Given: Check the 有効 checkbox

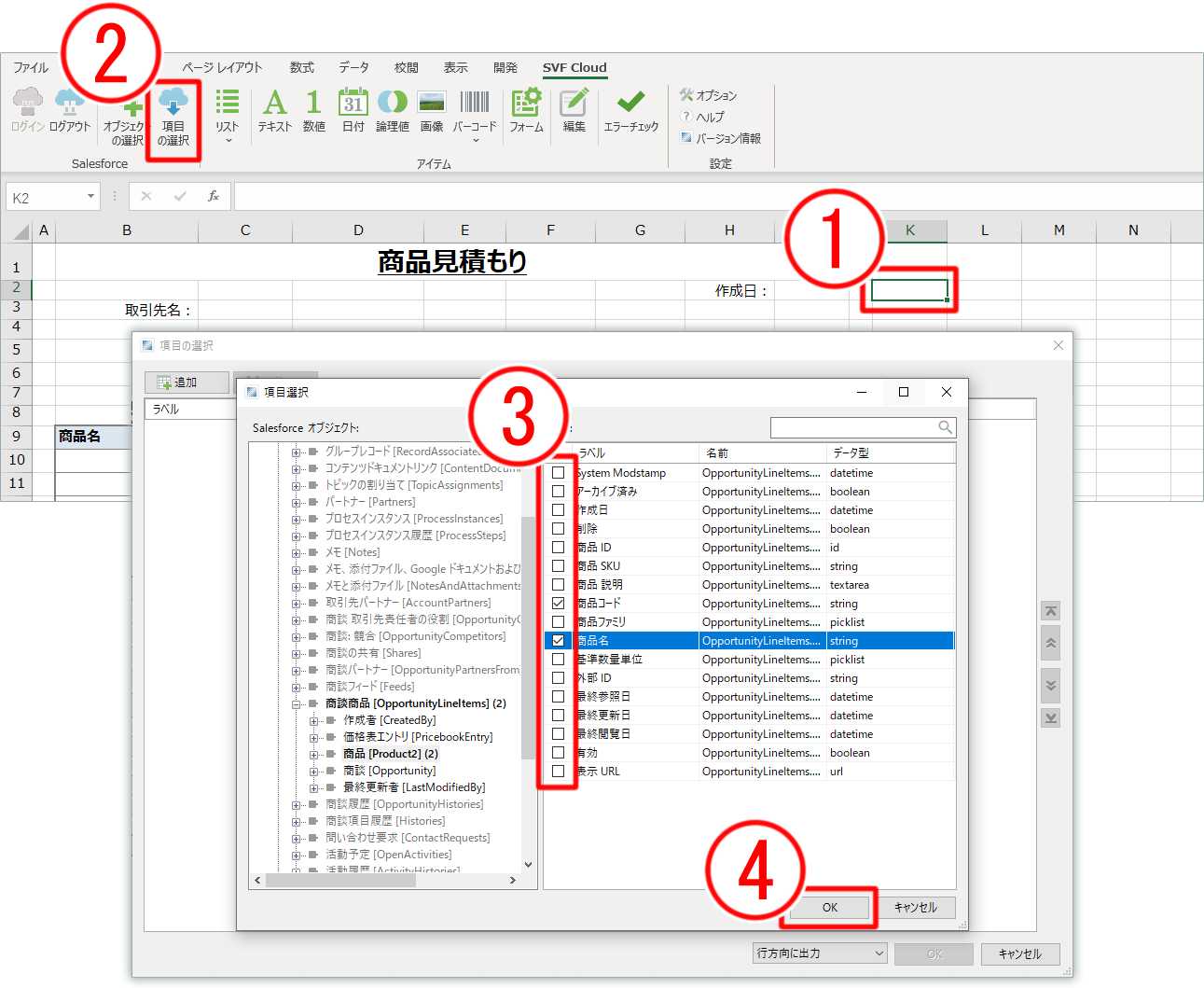Looking at the screenshot, I should [x=558, y=753].
